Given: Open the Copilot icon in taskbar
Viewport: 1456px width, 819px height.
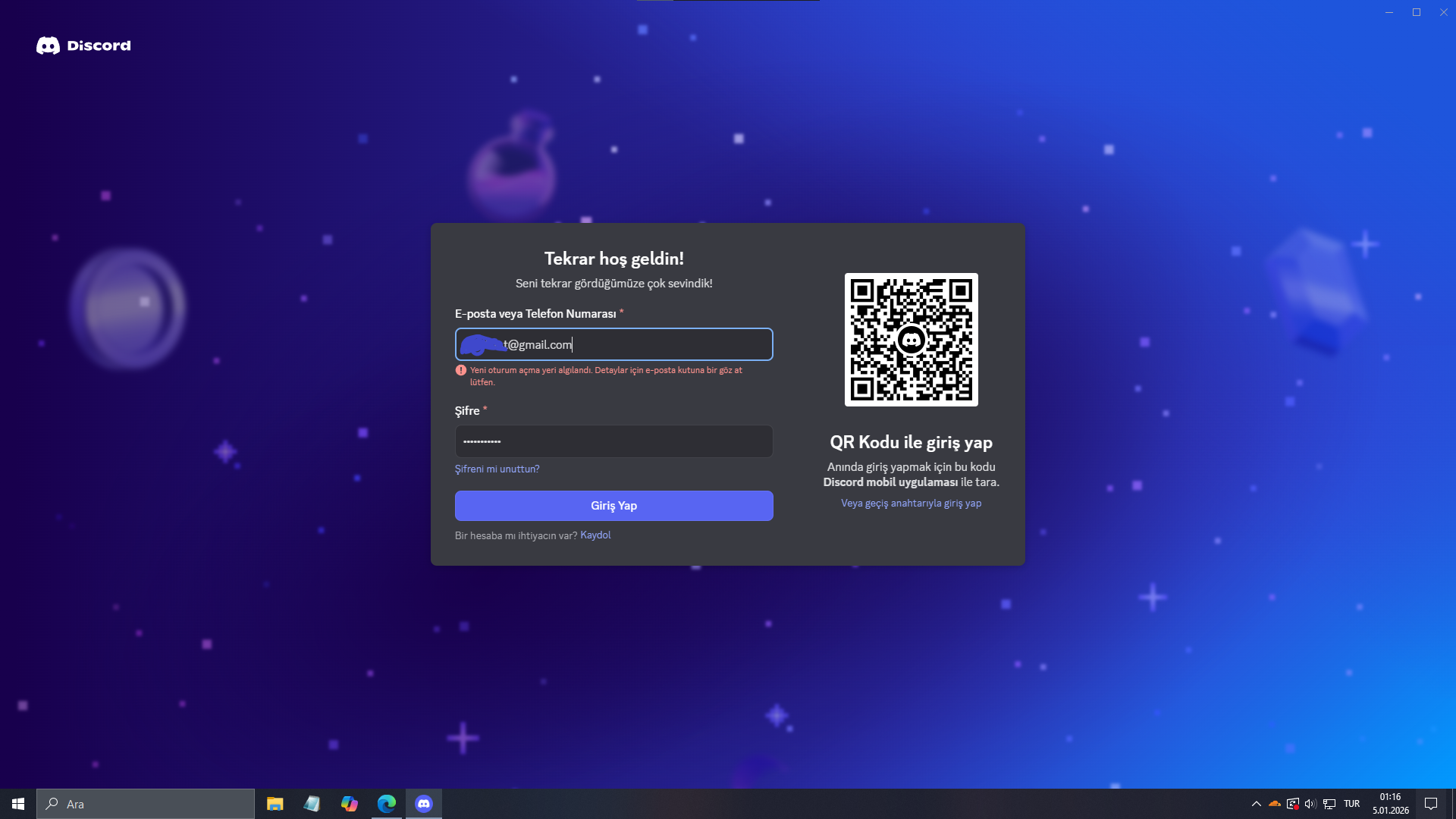Looking at the screenshot, I should [349, 804].
